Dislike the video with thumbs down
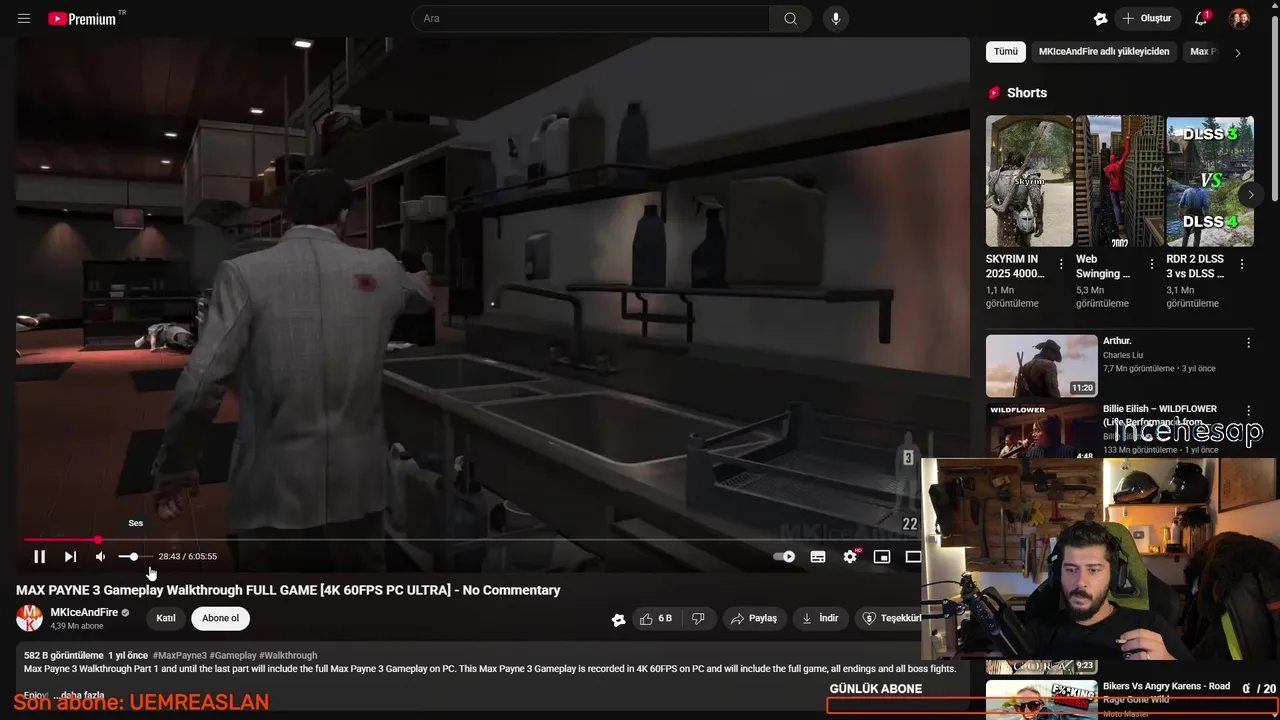This screenshot has width=1280, height=720. pos(698,618)
